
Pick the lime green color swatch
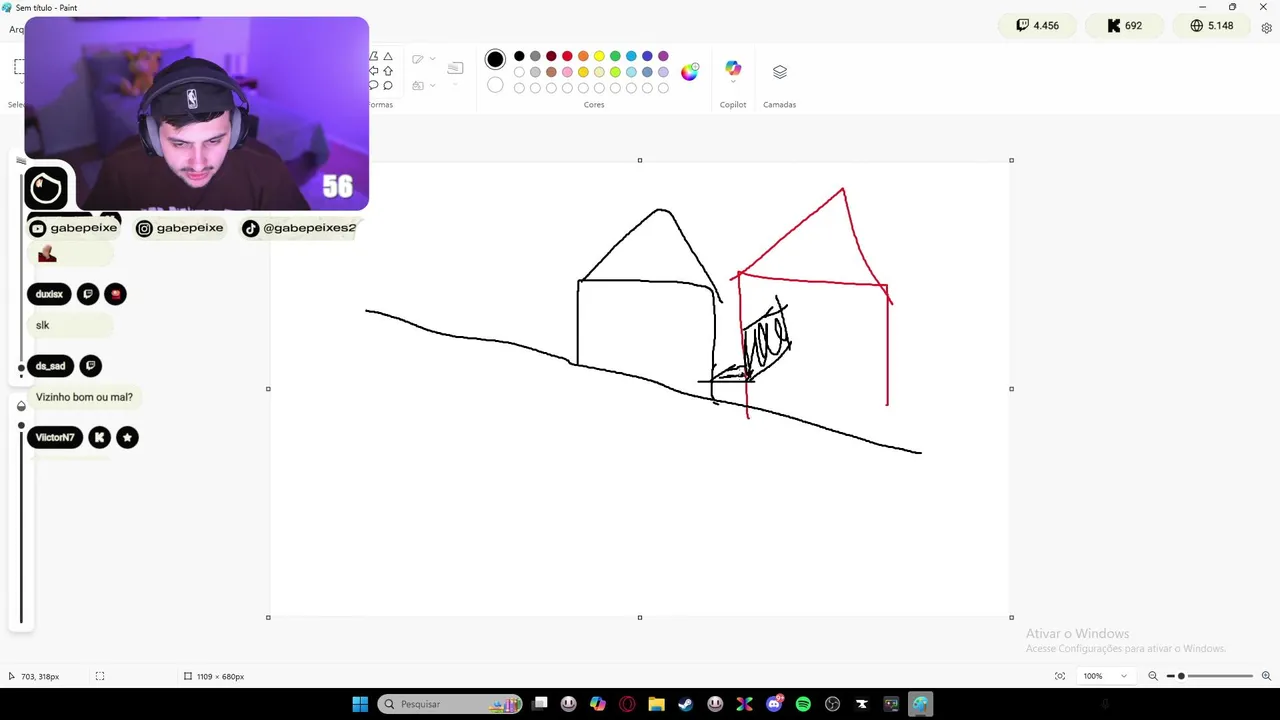[615, 72]
